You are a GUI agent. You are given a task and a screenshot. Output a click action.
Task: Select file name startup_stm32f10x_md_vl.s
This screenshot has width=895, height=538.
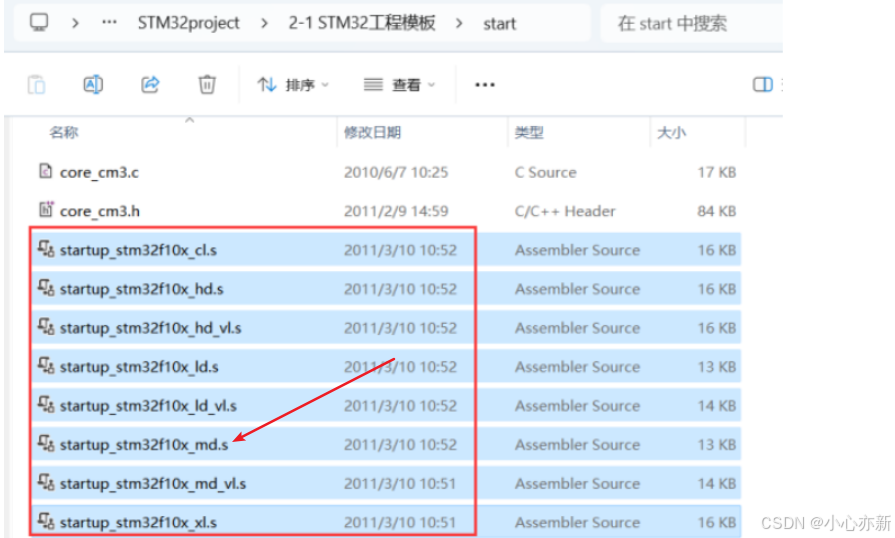pyautogui.click(x=153, y=484)
